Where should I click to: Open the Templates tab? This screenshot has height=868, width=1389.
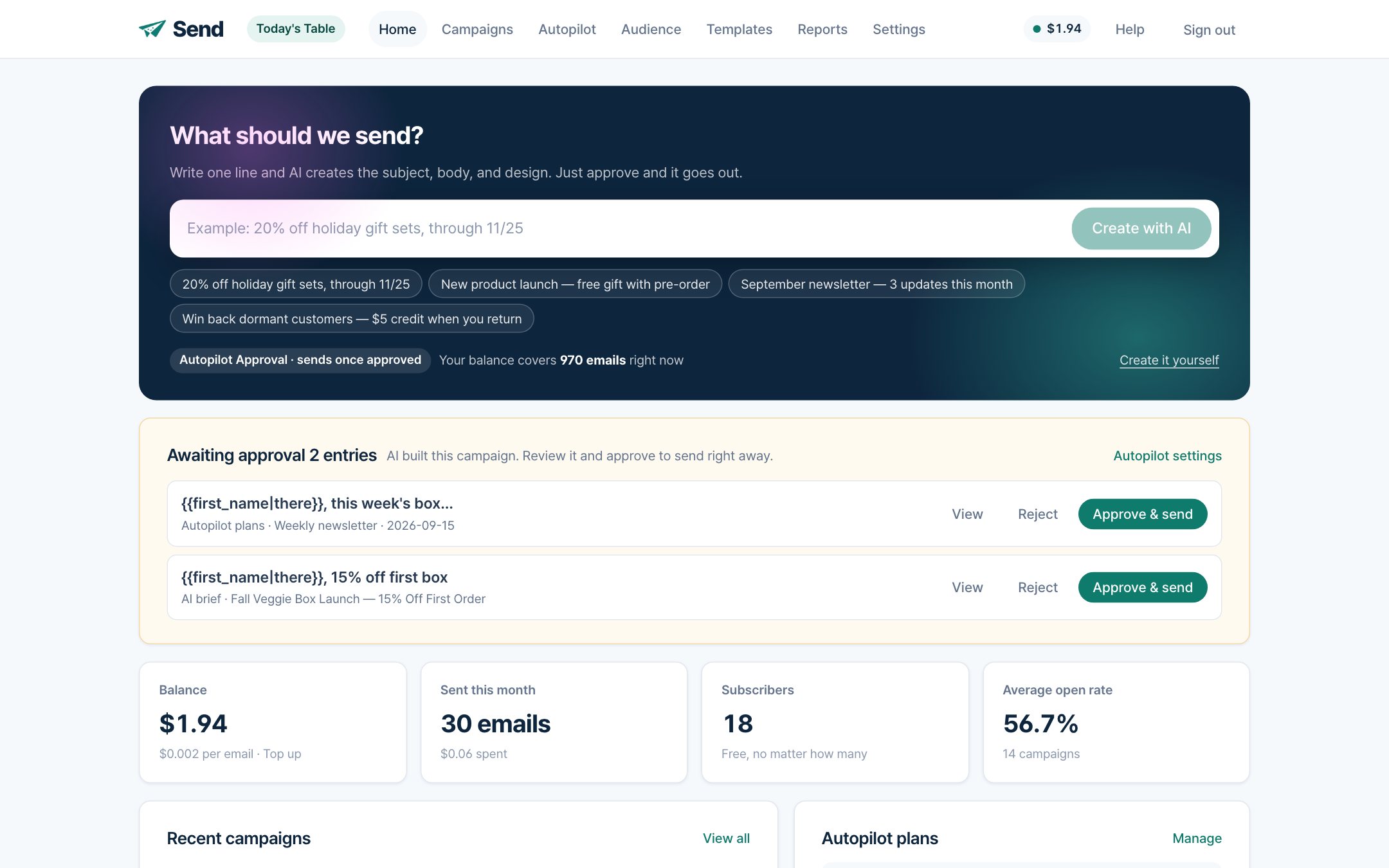740,29
